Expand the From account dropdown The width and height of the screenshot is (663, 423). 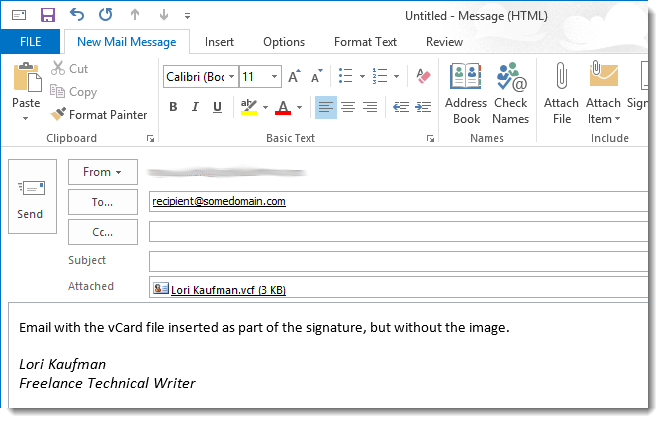coord(103,172)
